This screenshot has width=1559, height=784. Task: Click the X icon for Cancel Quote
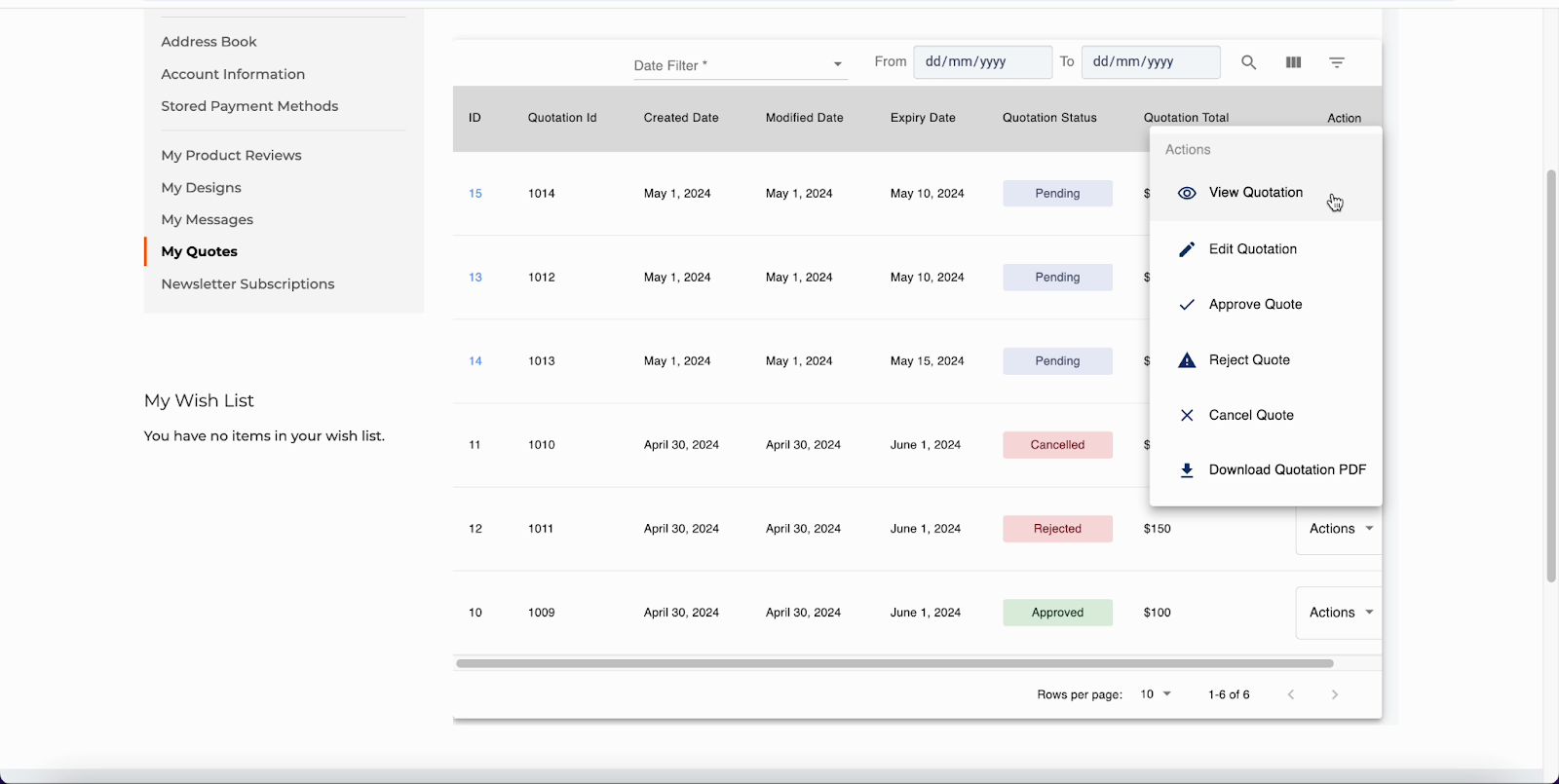point(1187,416)
